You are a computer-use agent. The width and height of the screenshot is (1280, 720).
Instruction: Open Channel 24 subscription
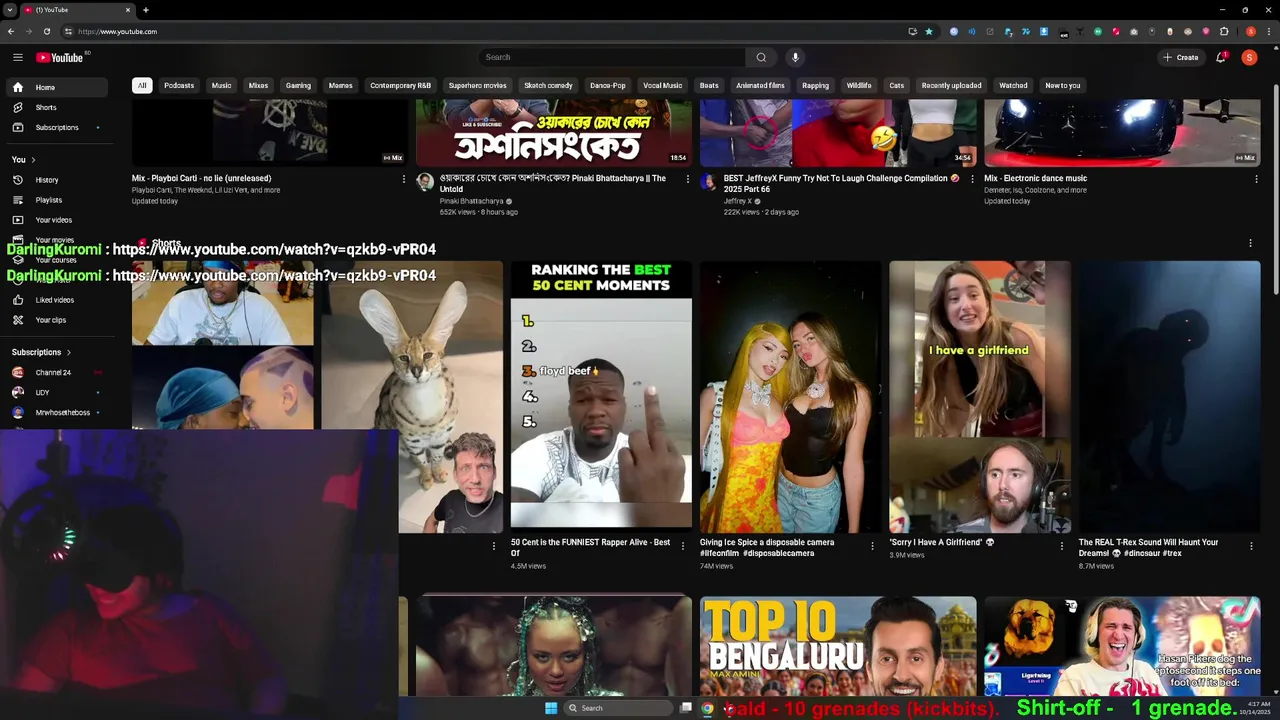coord(55,372)
